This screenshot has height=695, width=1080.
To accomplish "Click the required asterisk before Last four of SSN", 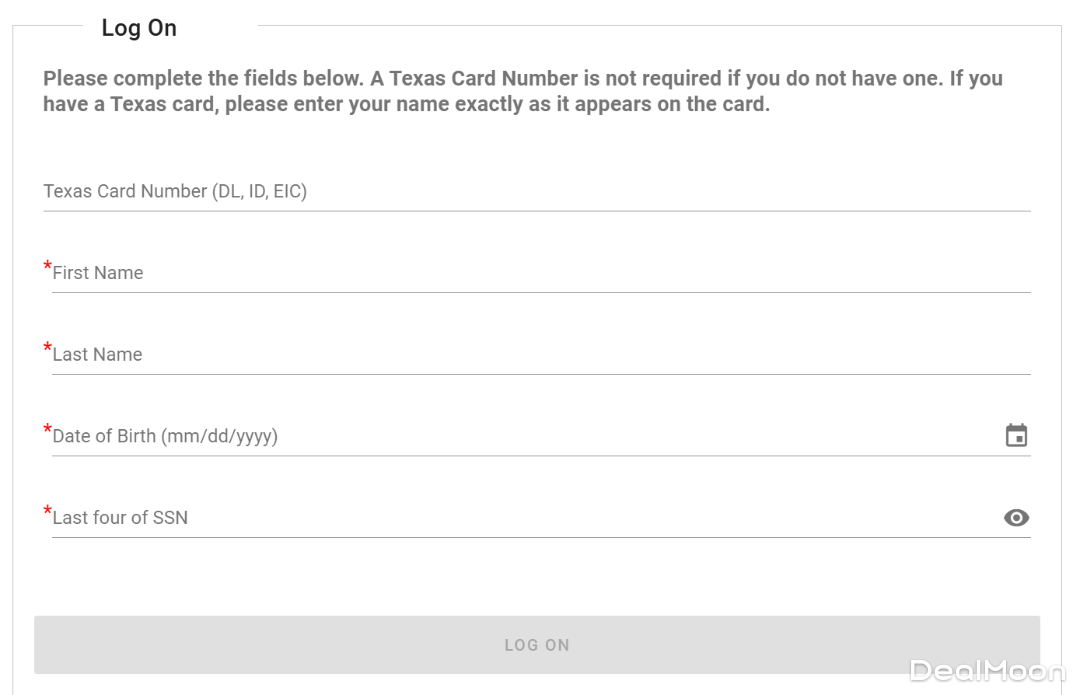I will click(47, 512).
